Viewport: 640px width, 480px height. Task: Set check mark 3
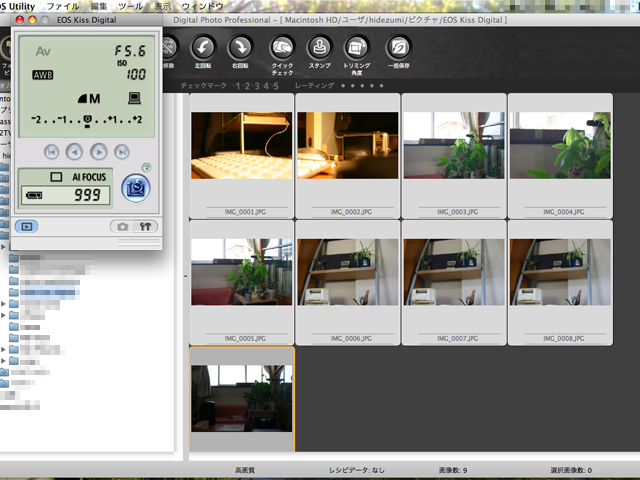point(257,86)
